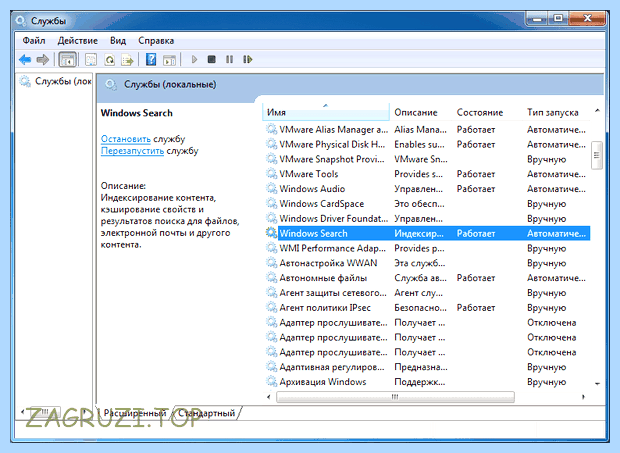Switch to the Расширенный tab

pos(135,413)
